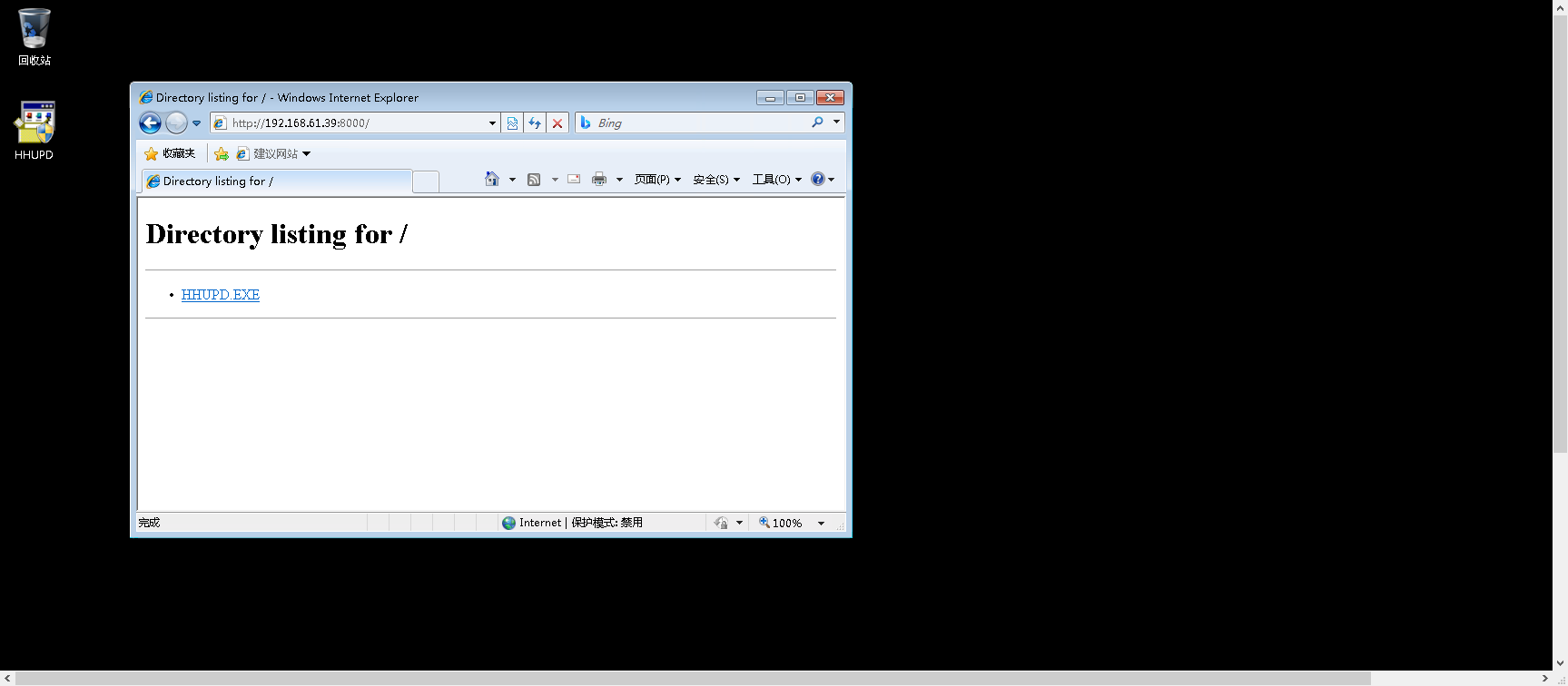The height and width of the screenshot is (686, 1568).
Task: Expand the Print dropdown arrow
Action: 619,180
